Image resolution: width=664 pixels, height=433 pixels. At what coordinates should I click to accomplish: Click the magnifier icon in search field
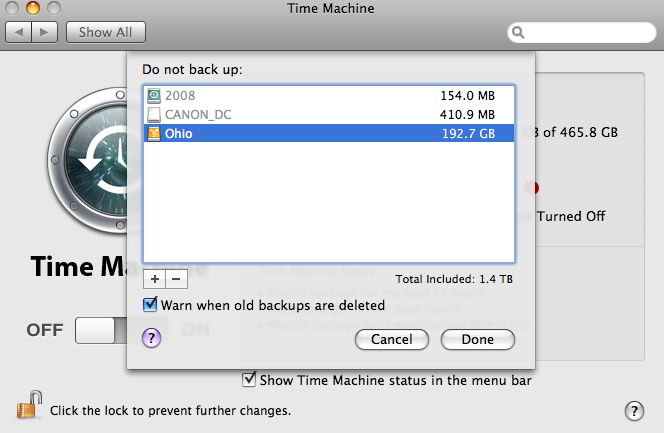(520, 32)
